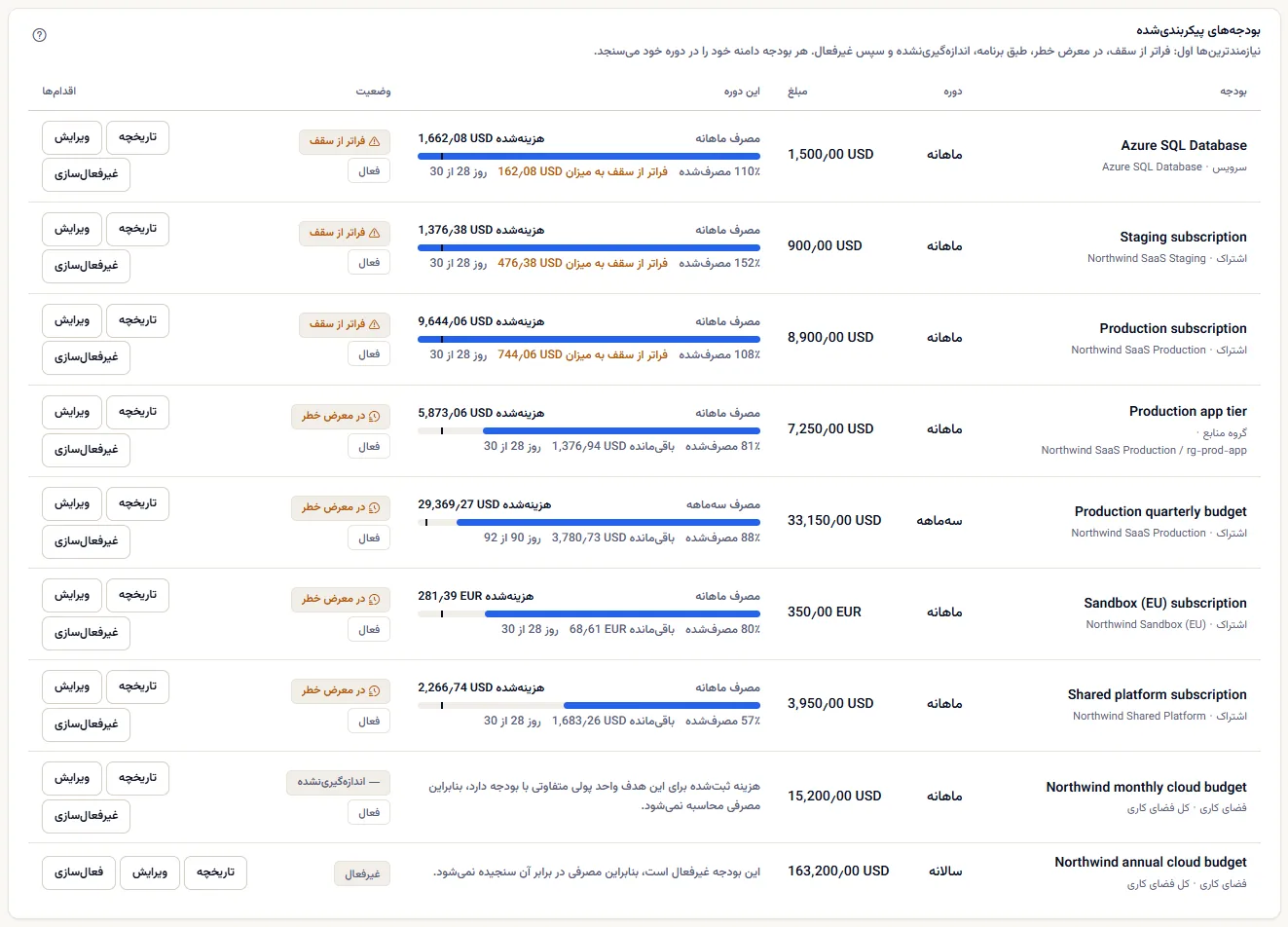Edit the Northwind annual cloud budget

pyautogui.click(x=150, y=872)
